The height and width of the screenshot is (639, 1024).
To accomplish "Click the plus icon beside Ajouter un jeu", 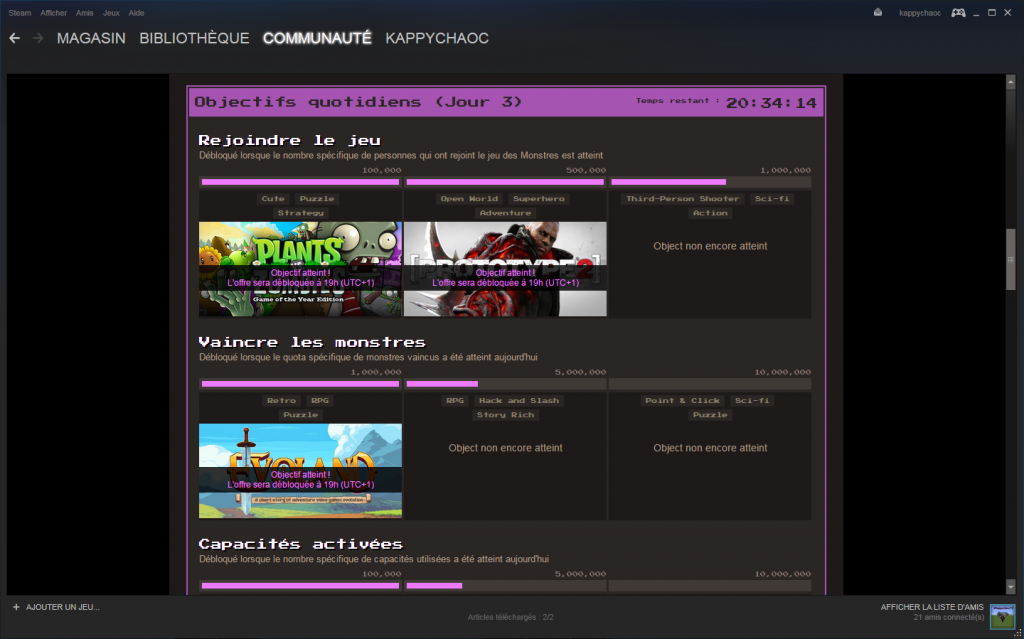I will click(16, 607).
